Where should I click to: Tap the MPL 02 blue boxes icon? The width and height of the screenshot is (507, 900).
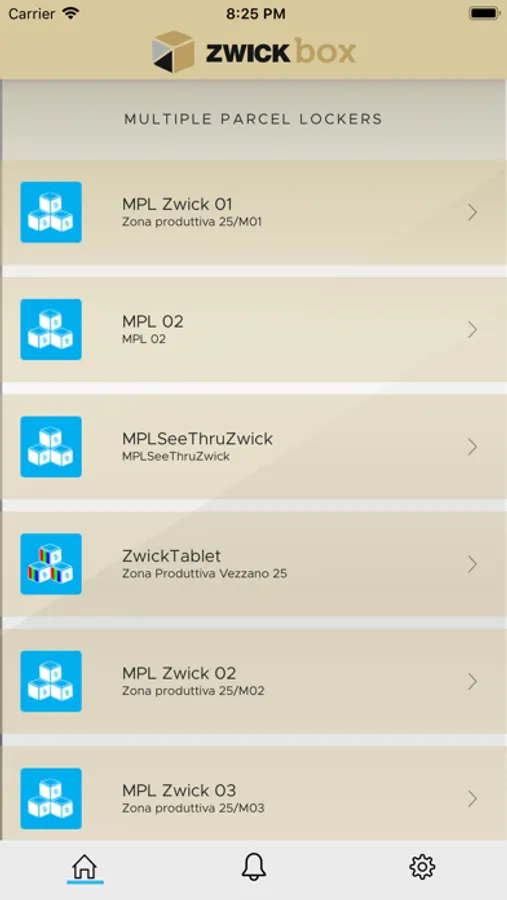[x=51, y=329]
